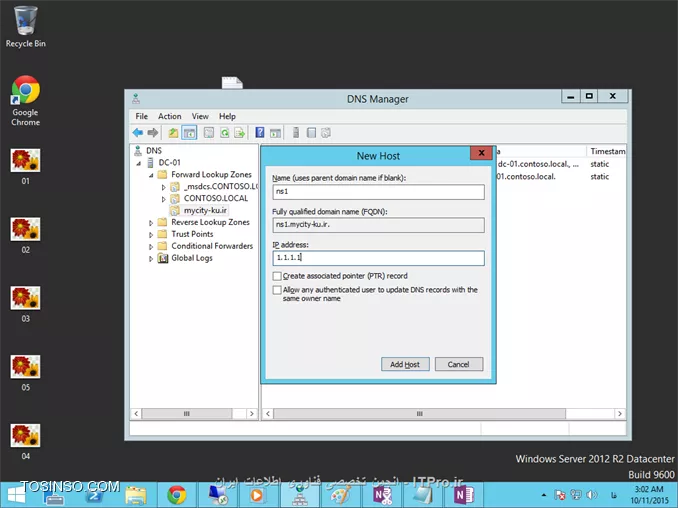Open PowerShell from the taskbar
This screenshot has width=678, height=508.
(94, 495)
